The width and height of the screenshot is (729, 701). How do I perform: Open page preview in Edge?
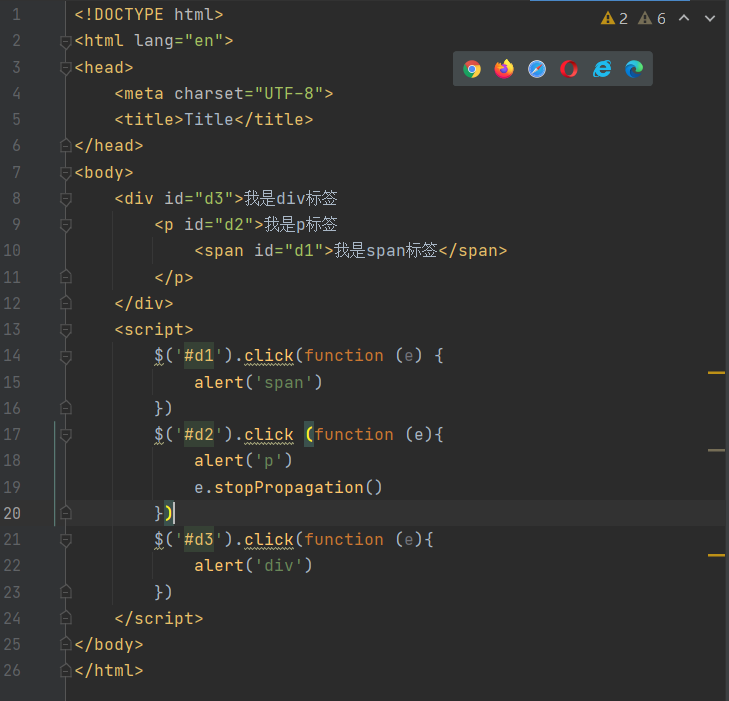[634, 69]
